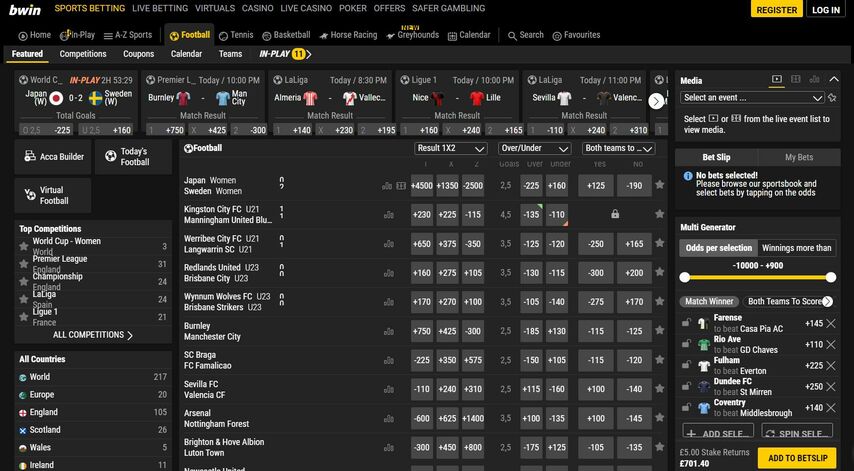
Task: Open live scoreboard icon for Japan Women match
Action: tap(401, 186)
